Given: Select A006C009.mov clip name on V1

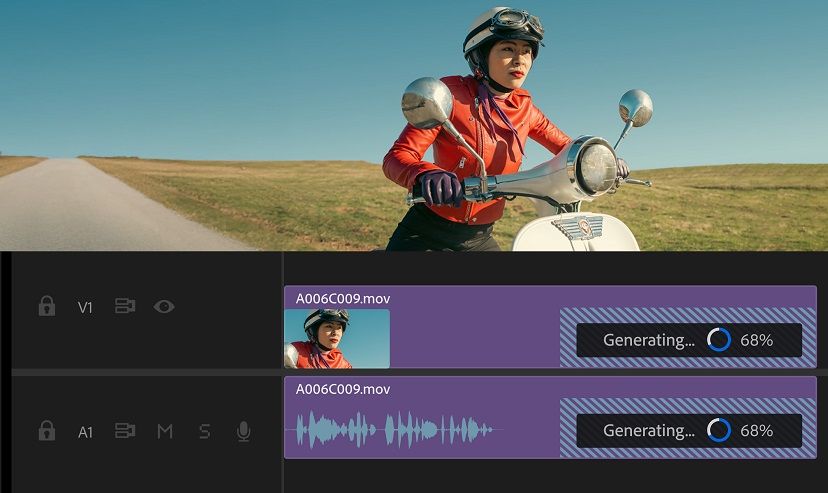Looking at the screenshot, I should (343, 298).
